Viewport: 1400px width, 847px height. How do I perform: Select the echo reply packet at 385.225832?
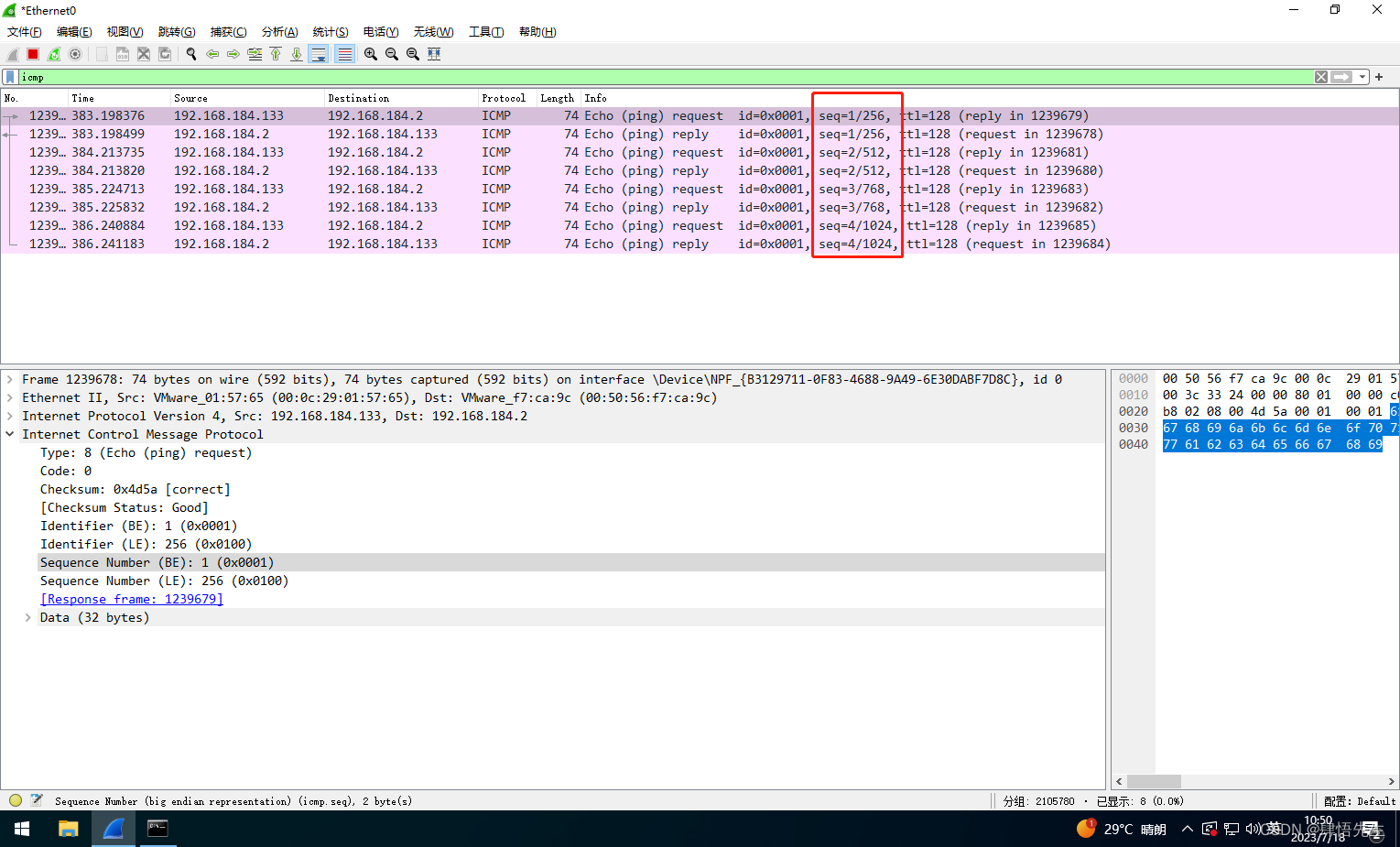700,207
